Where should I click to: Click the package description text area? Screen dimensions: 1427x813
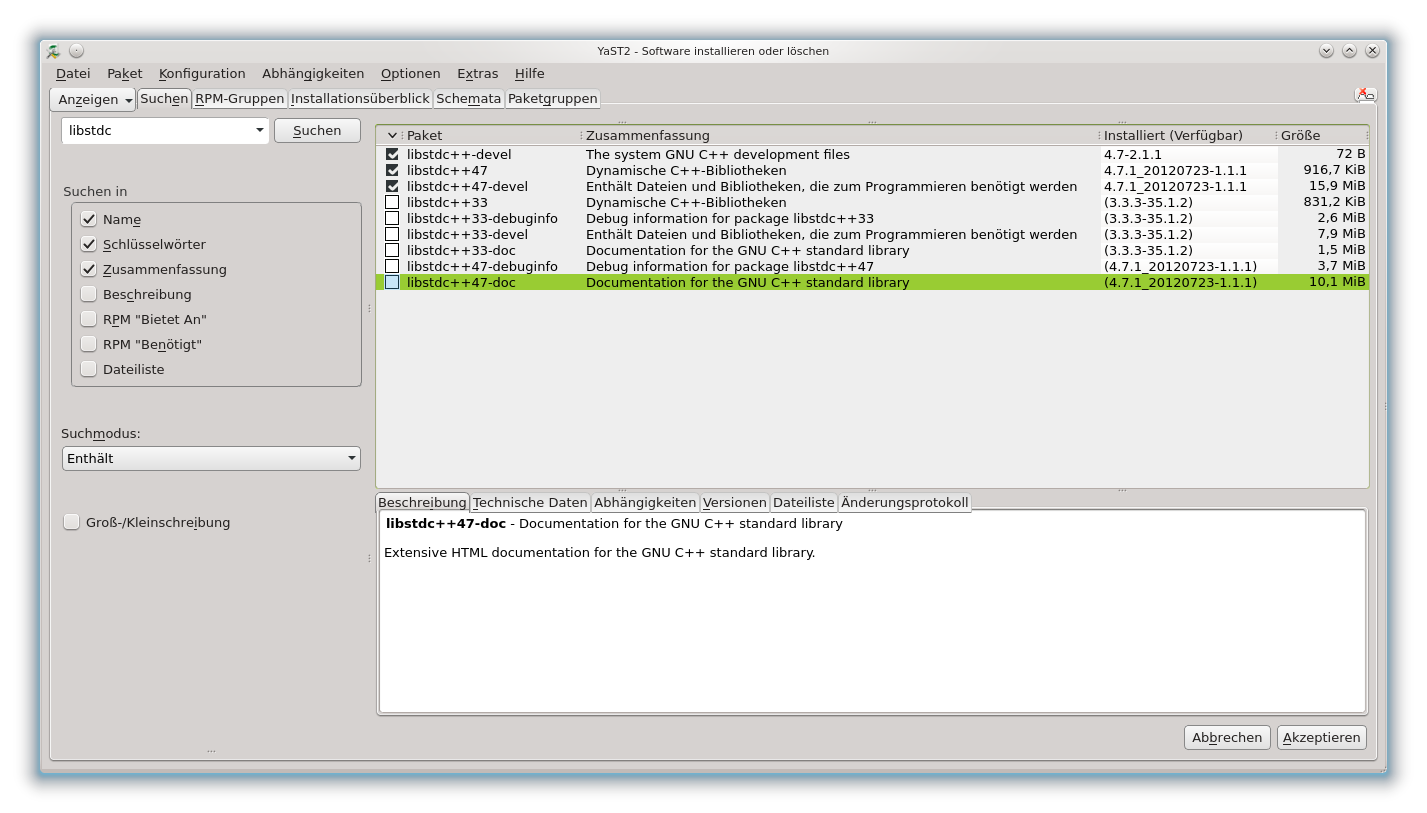pos(872,611)
